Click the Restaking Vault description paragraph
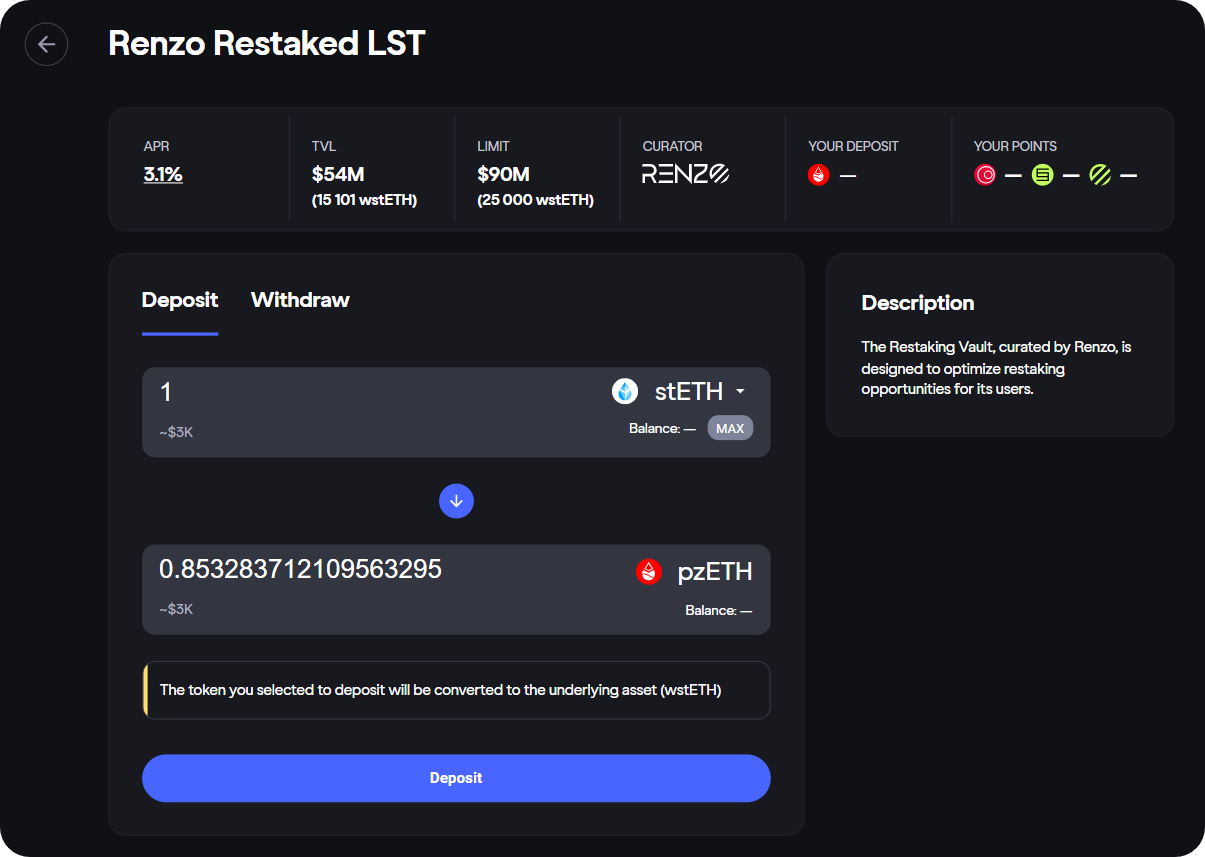The width and height of the screenshot is (1205, 857). click(996, 368)
